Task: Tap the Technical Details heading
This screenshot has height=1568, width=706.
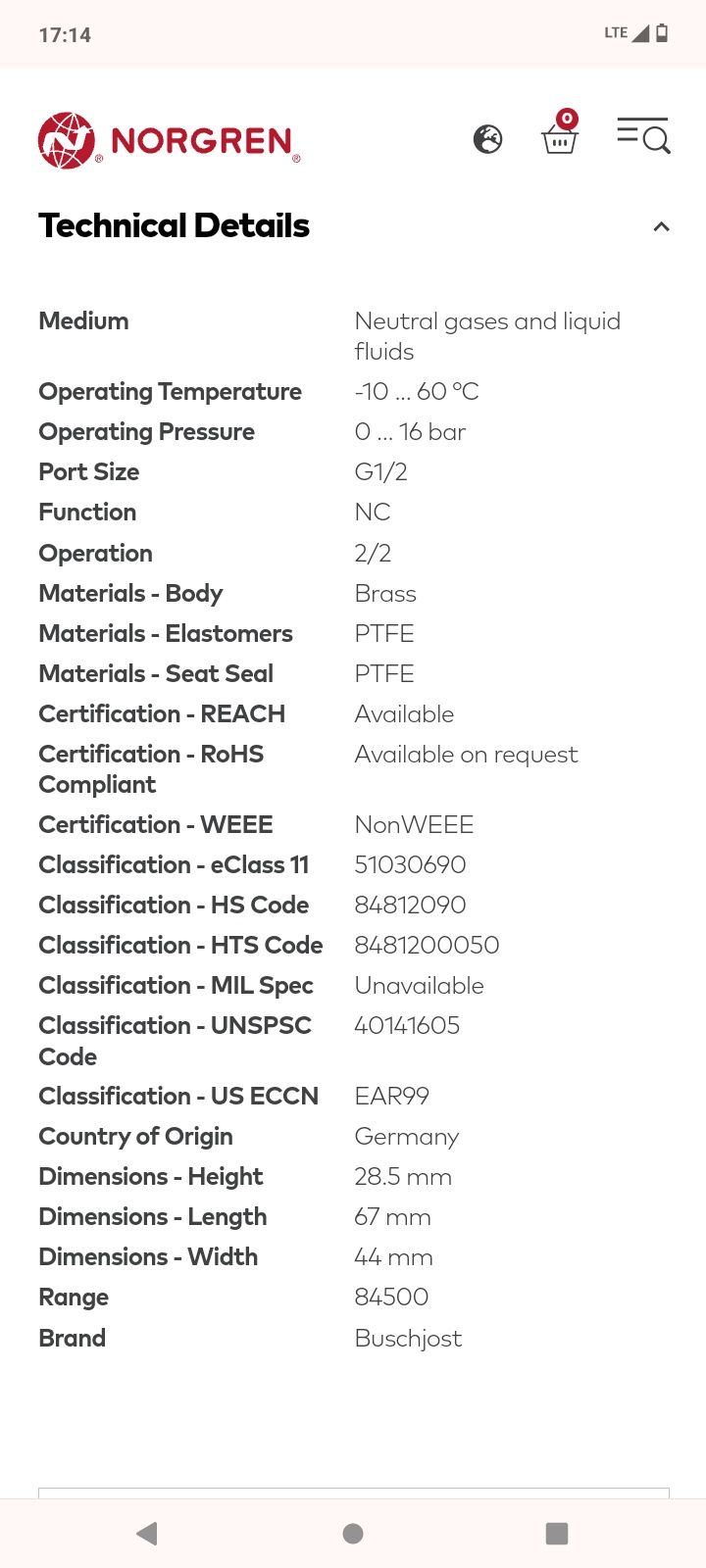Action: tap(174, 225)
